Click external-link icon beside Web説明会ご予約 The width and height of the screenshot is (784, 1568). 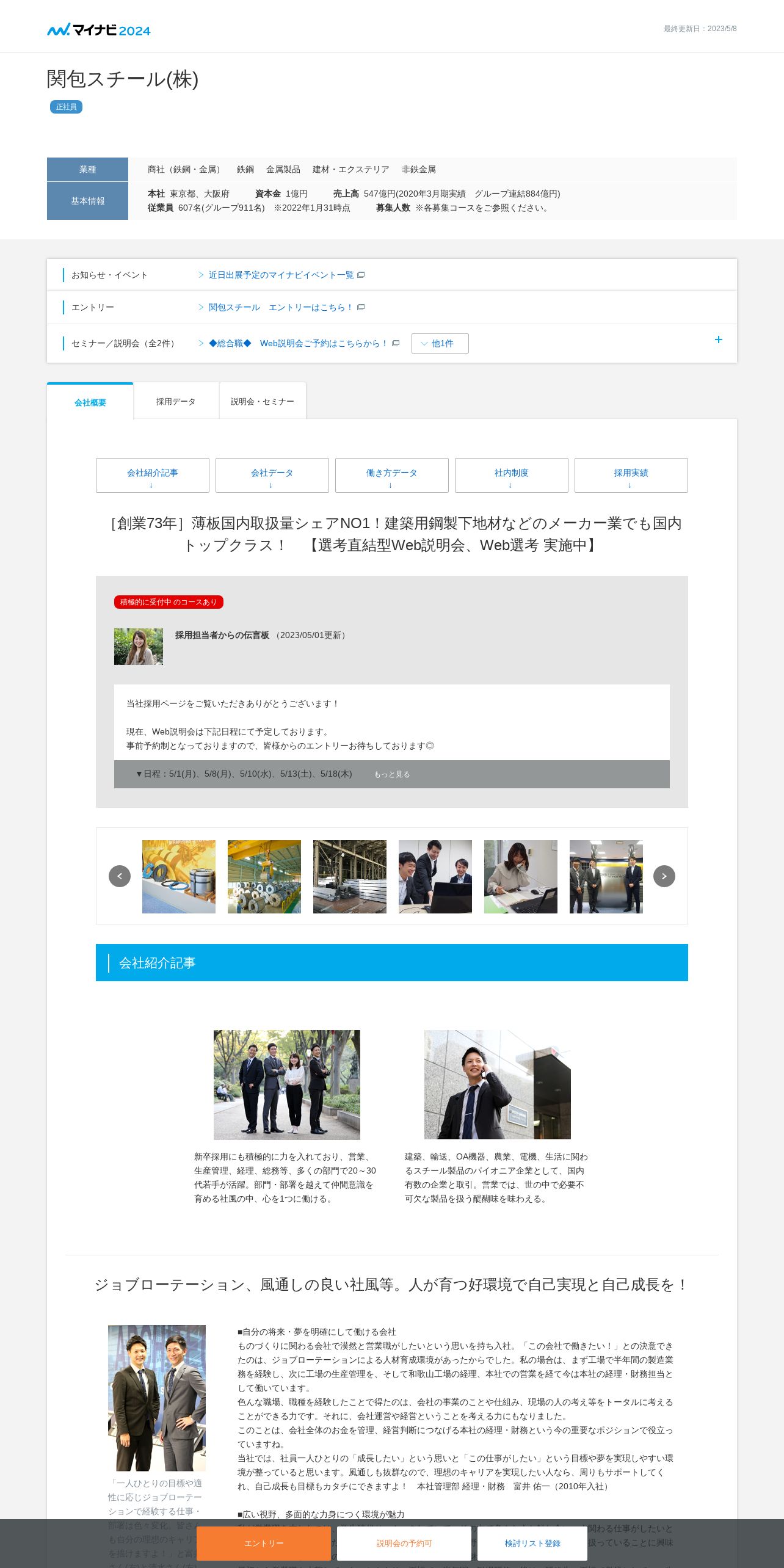[396, 343]
